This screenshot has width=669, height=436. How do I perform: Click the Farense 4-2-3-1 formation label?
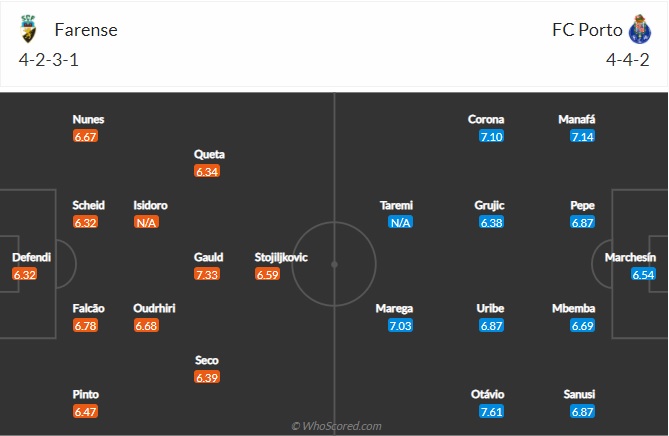49,60
